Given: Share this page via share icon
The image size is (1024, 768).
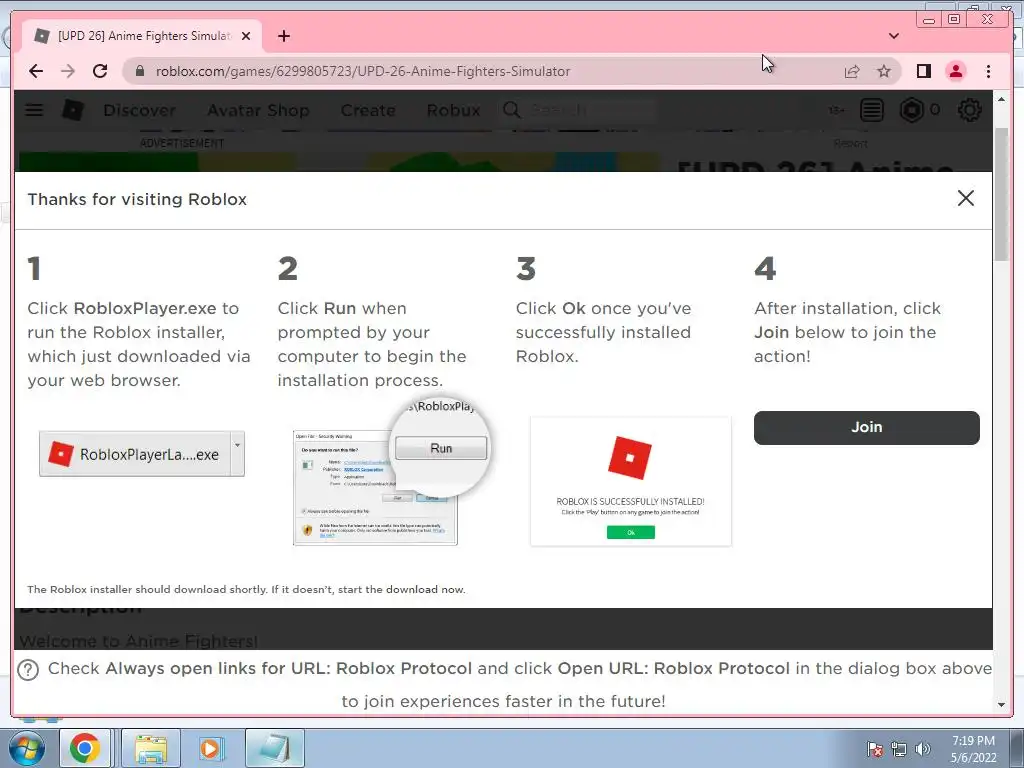Looking at the screenshot, I should coord(852,71).
